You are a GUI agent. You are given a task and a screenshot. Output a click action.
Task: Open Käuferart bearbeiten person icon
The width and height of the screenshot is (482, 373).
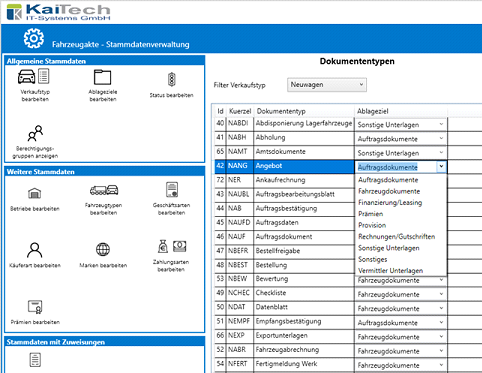coord(35,250)
